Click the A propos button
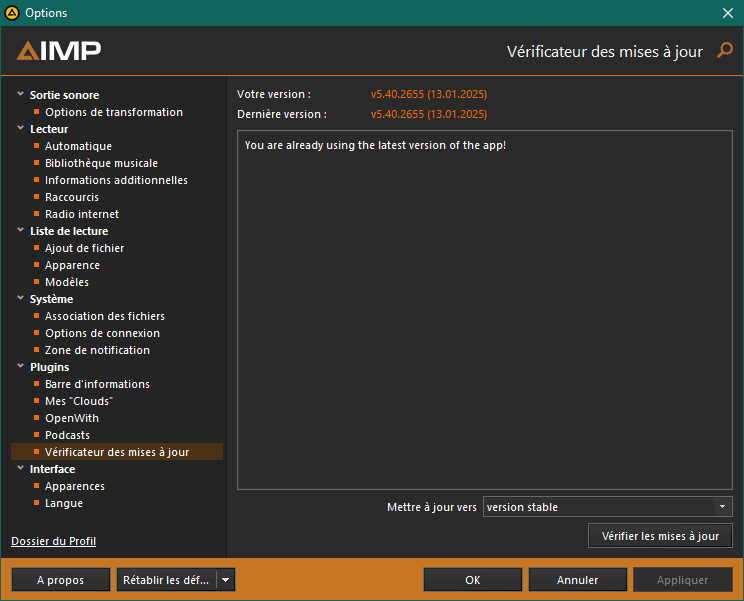This screenshot has width=744, height=601. coord(61,580)
